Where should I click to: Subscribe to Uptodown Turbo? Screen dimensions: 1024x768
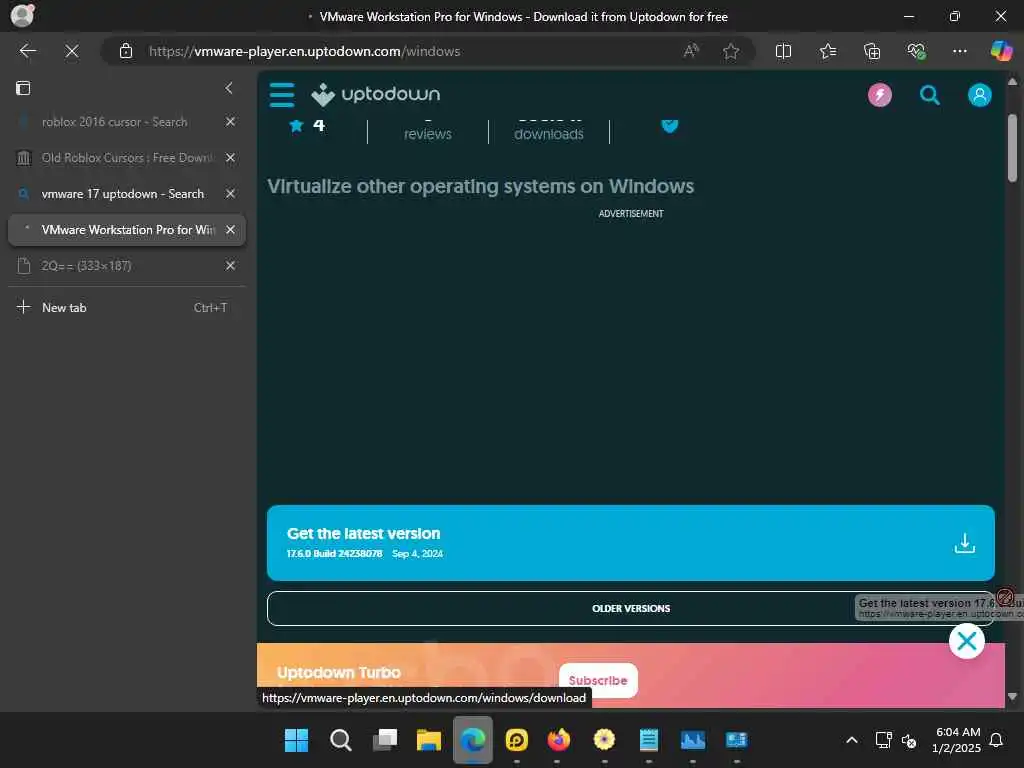[598, 680]
